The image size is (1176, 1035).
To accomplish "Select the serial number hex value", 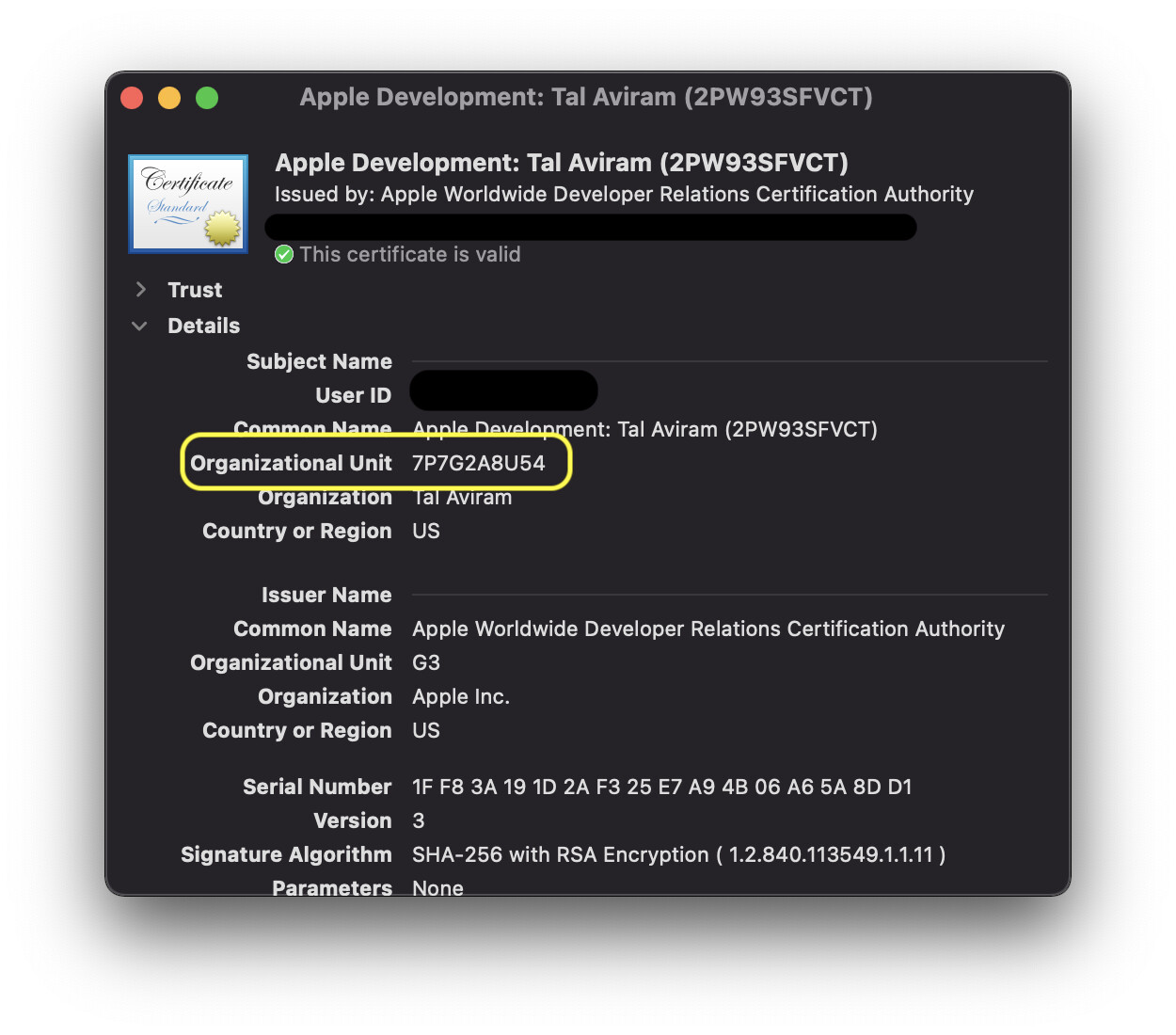I will 662,787.
